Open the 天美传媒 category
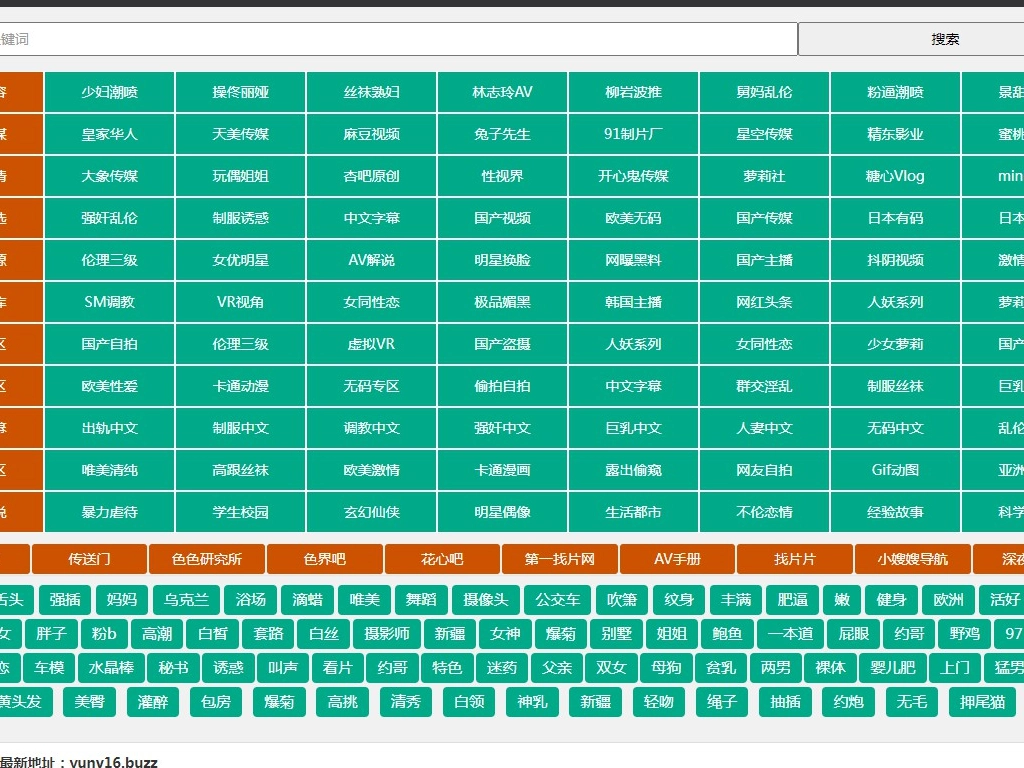The height and width of the screenshot is (768, 1024). click(x=241, y=134)
